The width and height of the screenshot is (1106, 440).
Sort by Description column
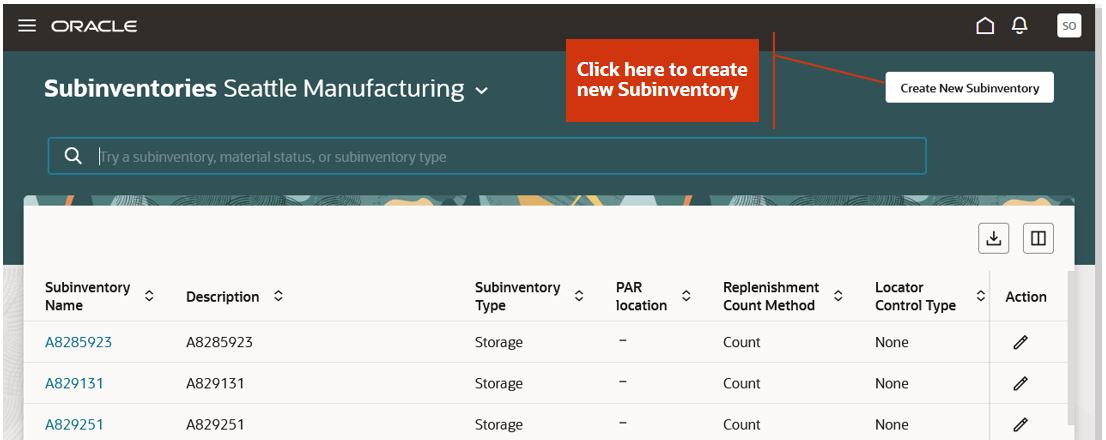[x=279, y=296]
